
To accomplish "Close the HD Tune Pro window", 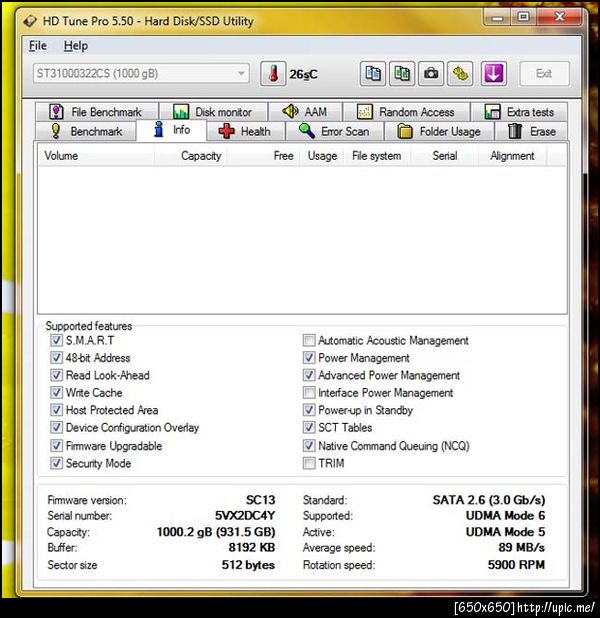I will point(560,17).
